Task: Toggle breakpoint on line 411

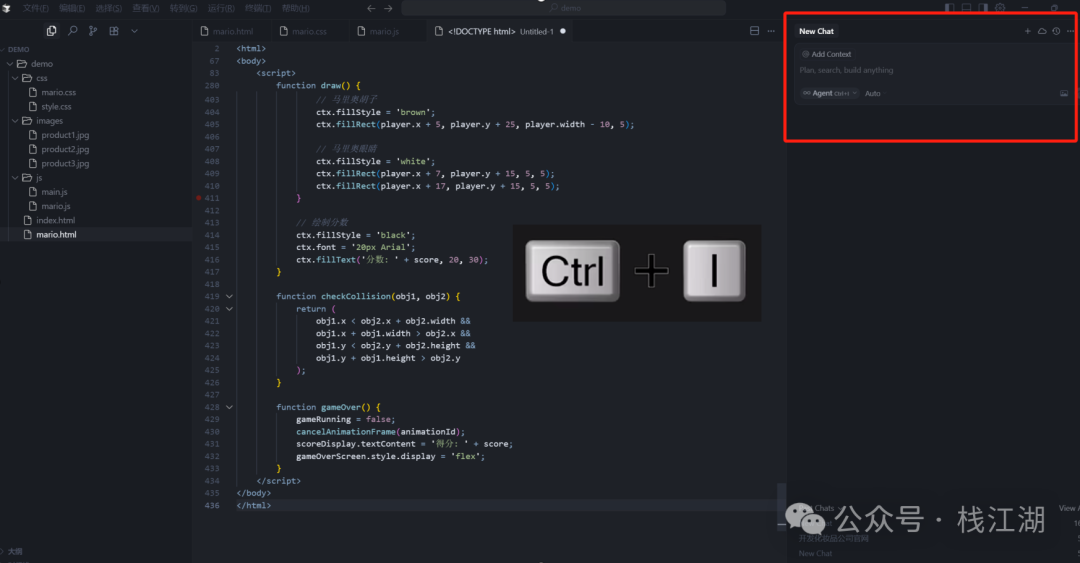Action: 198,198
